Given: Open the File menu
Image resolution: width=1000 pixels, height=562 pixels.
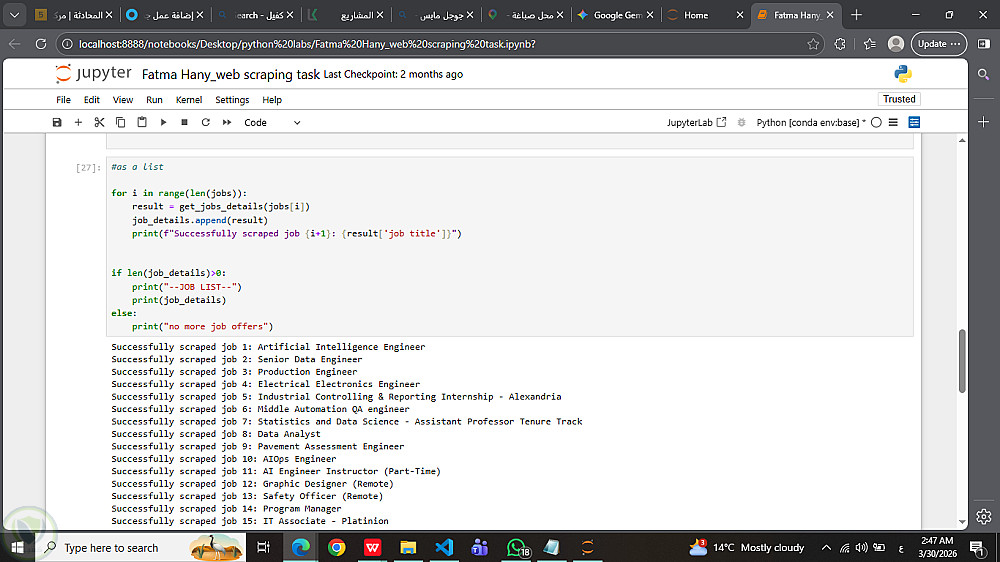Looking at the screenshot, I should pyautogui.click(x=63, y=100).
